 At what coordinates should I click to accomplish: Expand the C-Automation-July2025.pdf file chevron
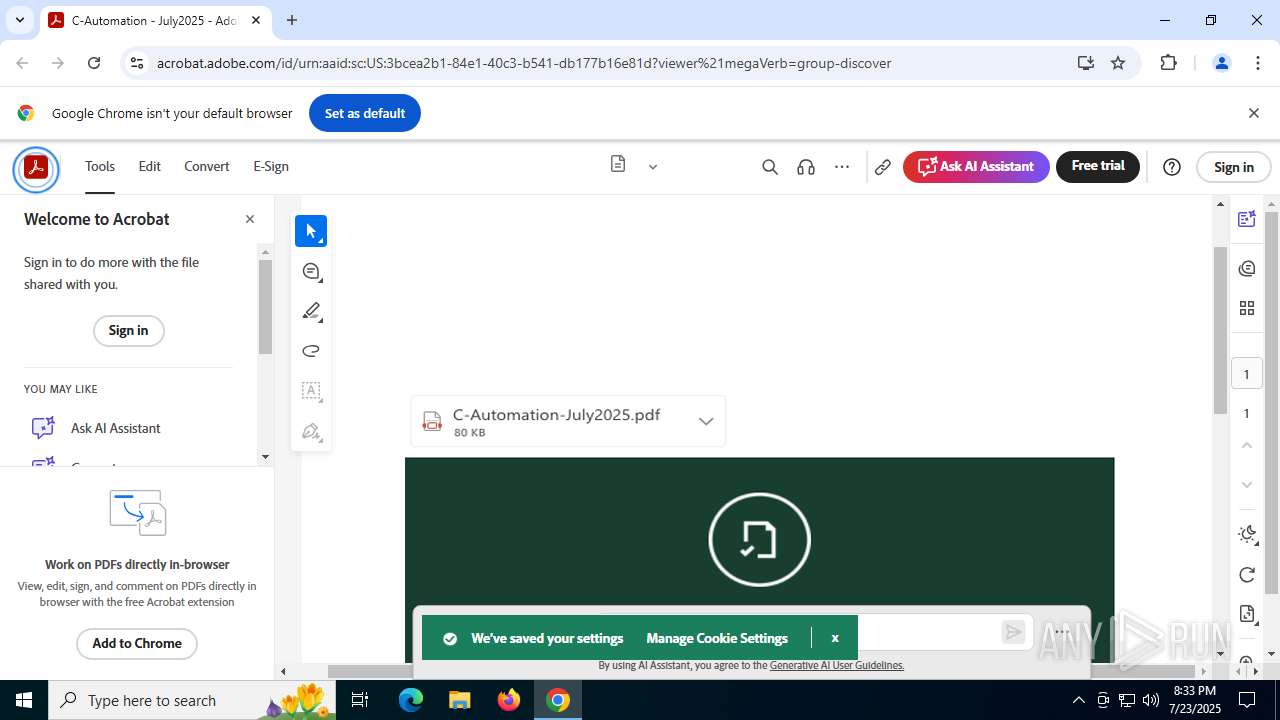706,421
